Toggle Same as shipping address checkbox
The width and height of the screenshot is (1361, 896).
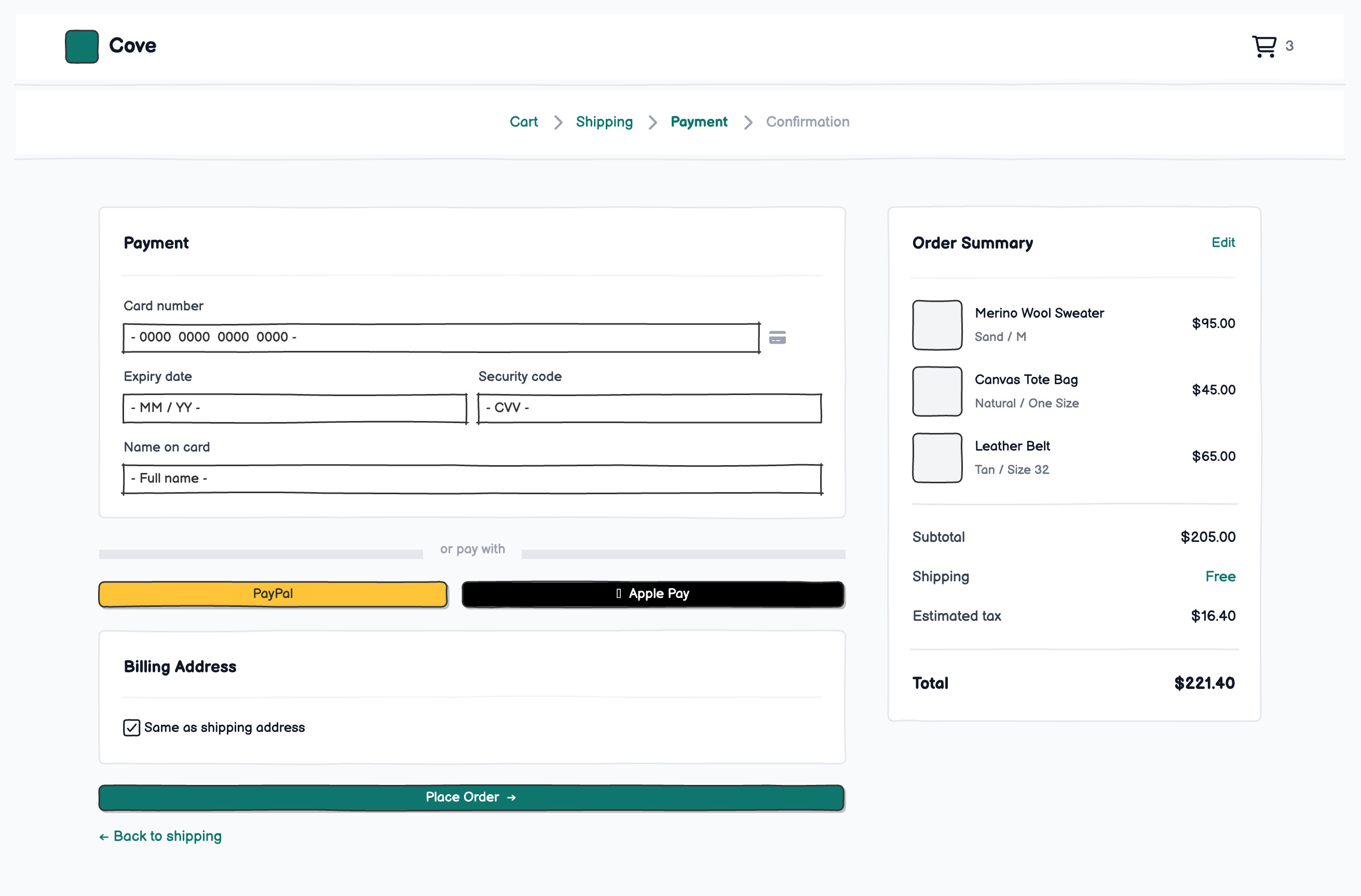(131, 727)
